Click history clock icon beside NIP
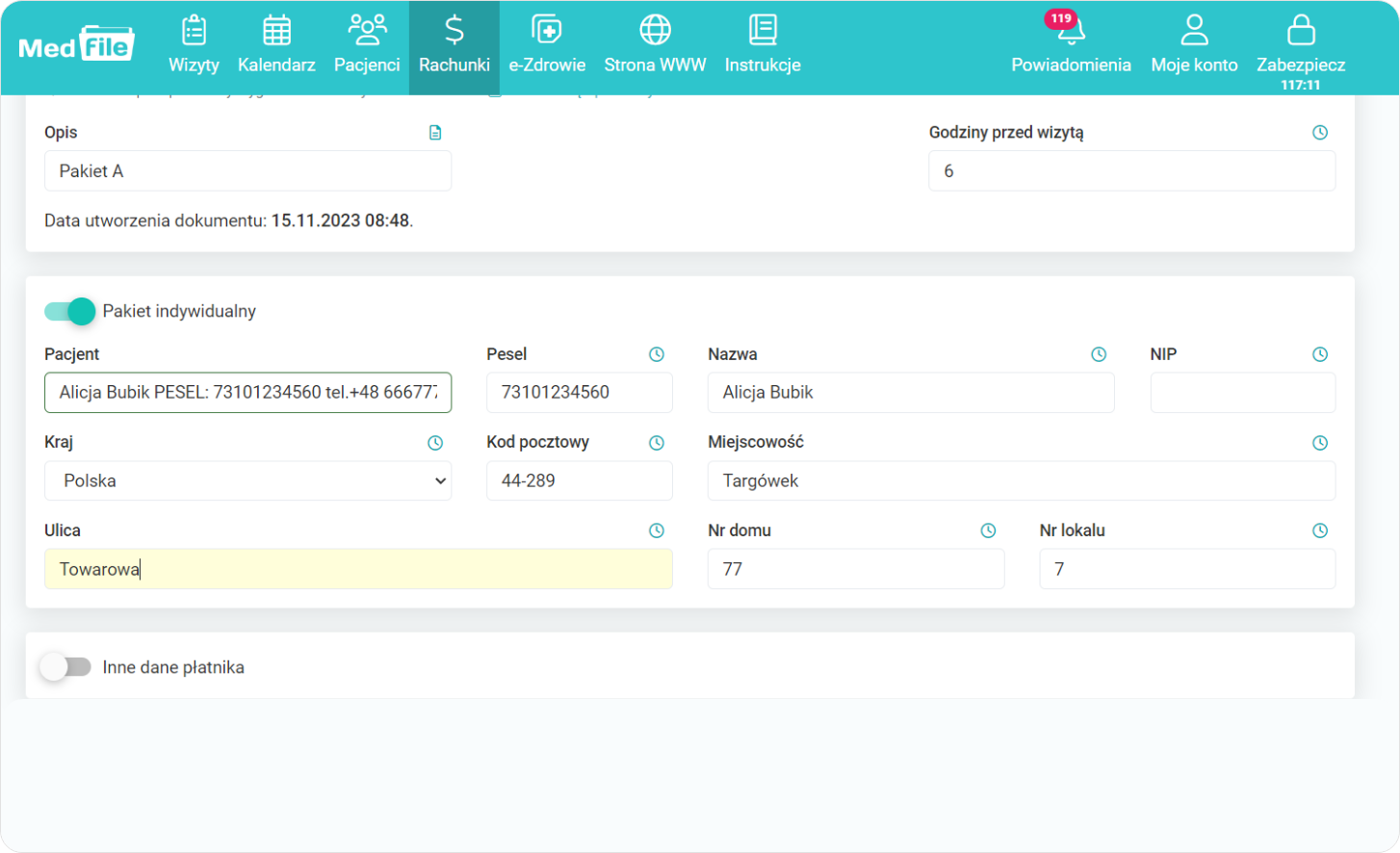 coord(1320,354)
